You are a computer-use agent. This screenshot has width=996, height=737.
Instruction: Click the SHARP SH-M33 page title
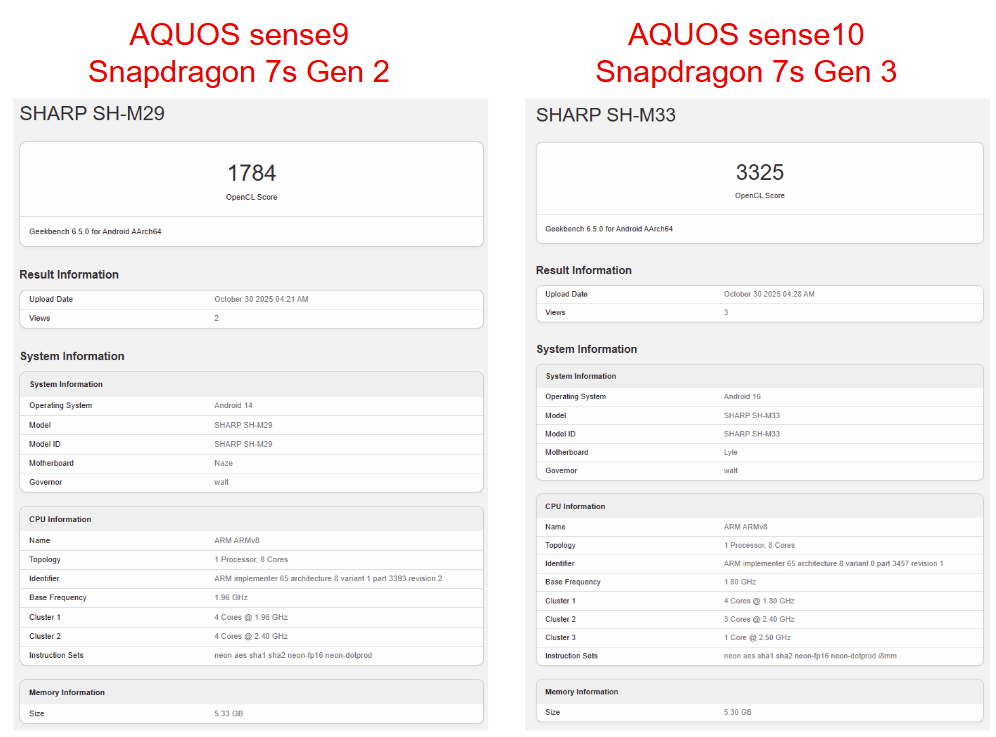tap(606, 115)
